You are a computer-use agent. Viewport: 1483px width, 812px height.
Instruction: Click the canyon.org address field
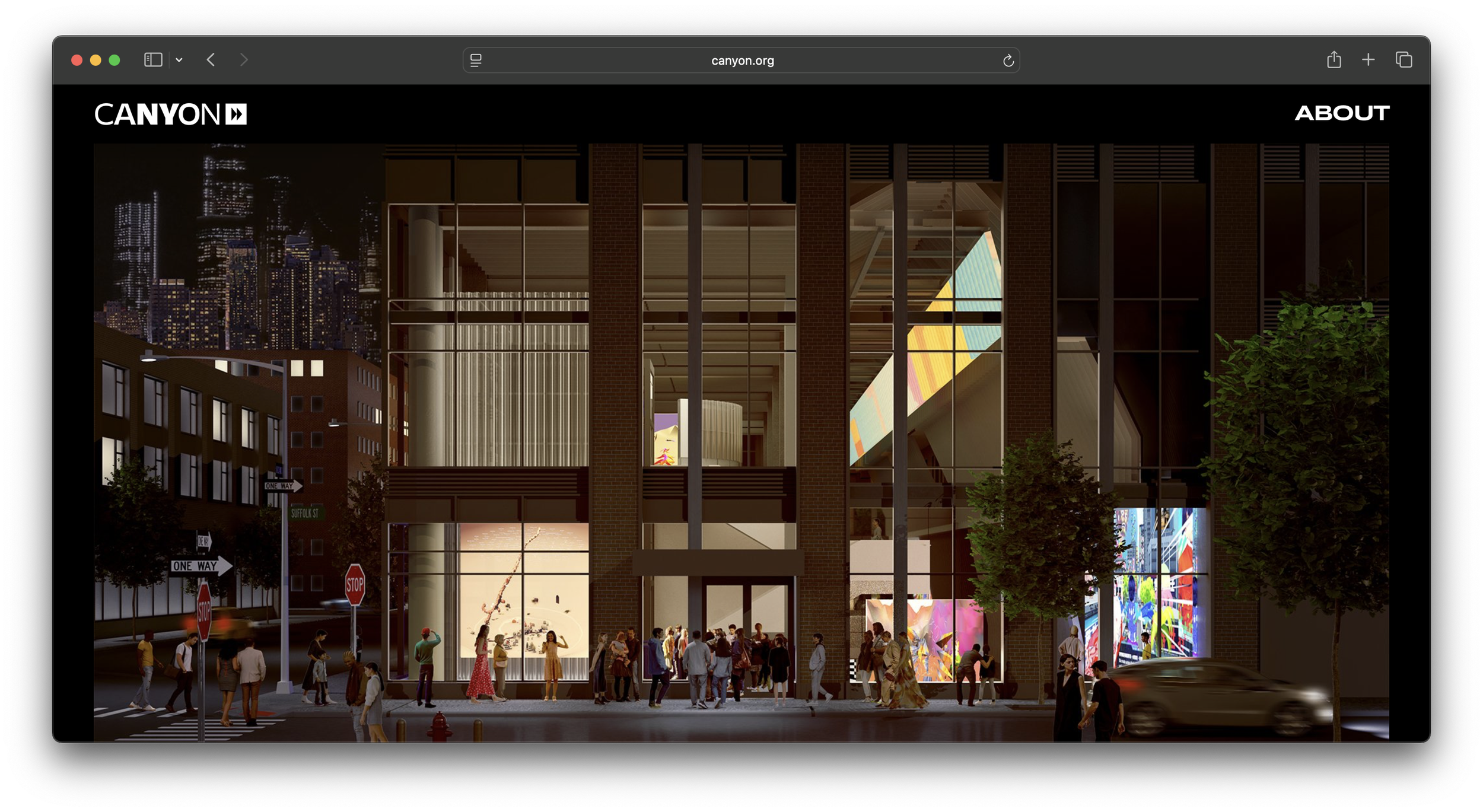tap(741, 60)
